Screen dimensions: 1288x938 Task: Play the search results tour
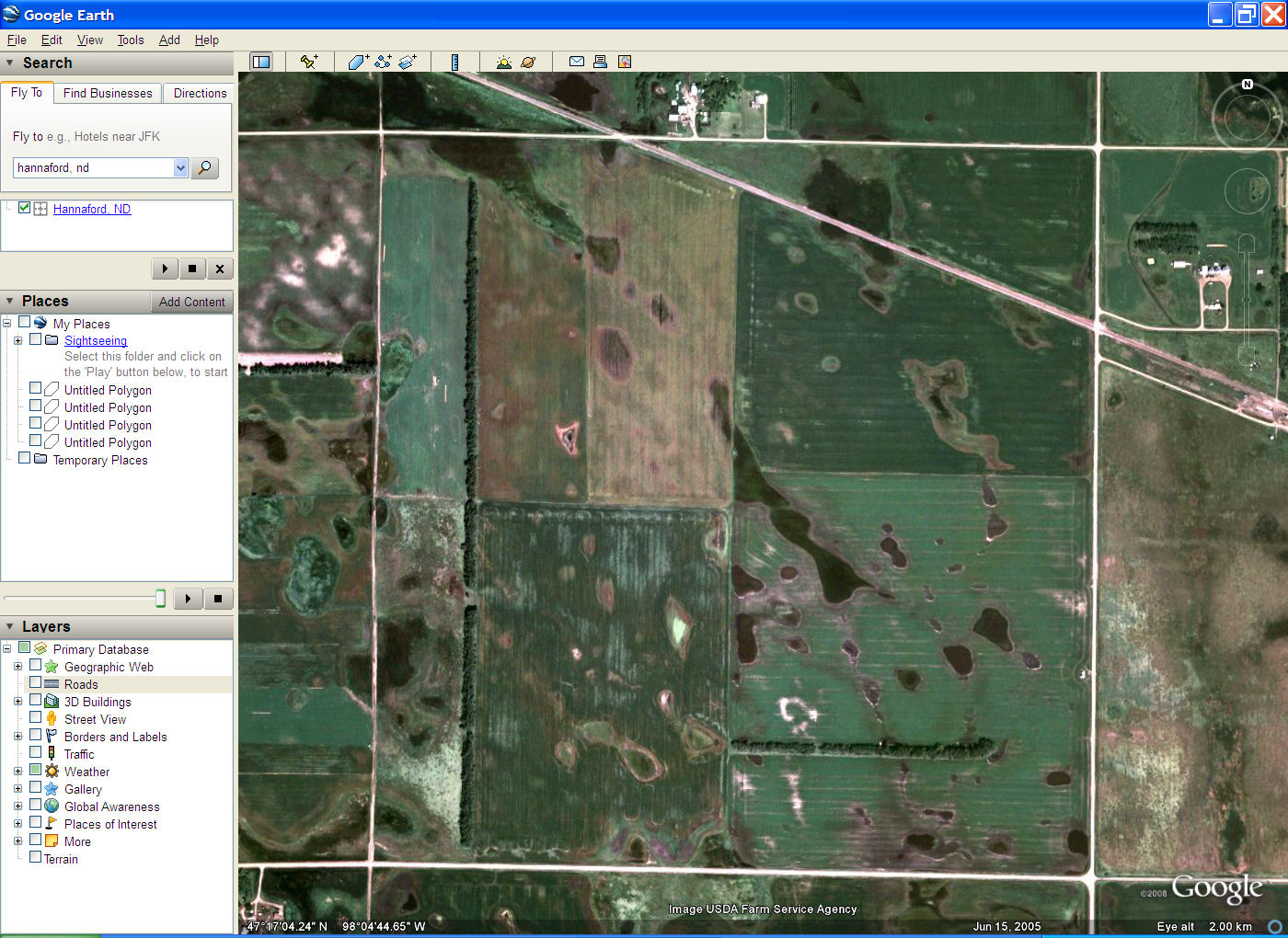[165, 269]
